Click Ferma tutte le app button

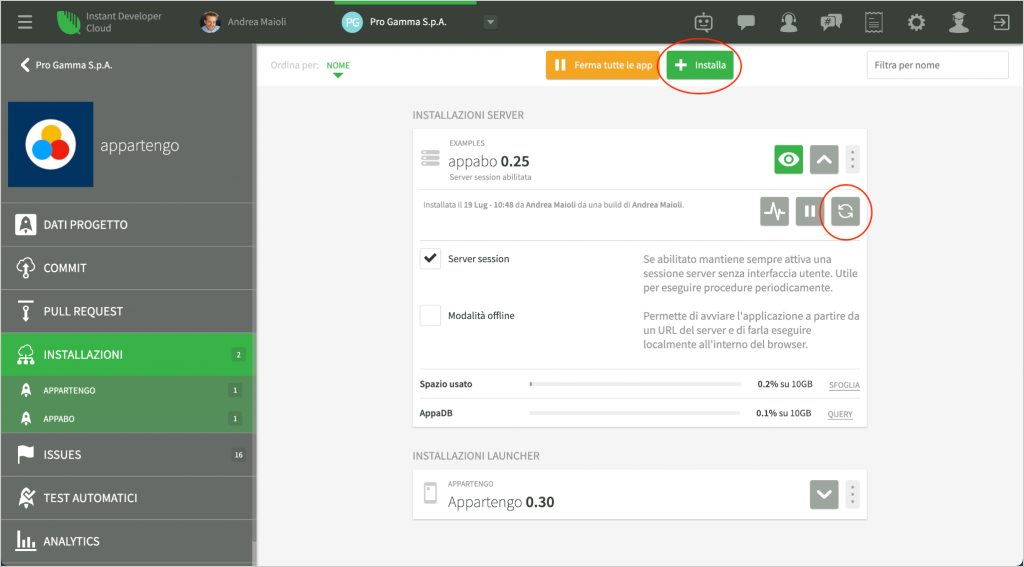603,65
